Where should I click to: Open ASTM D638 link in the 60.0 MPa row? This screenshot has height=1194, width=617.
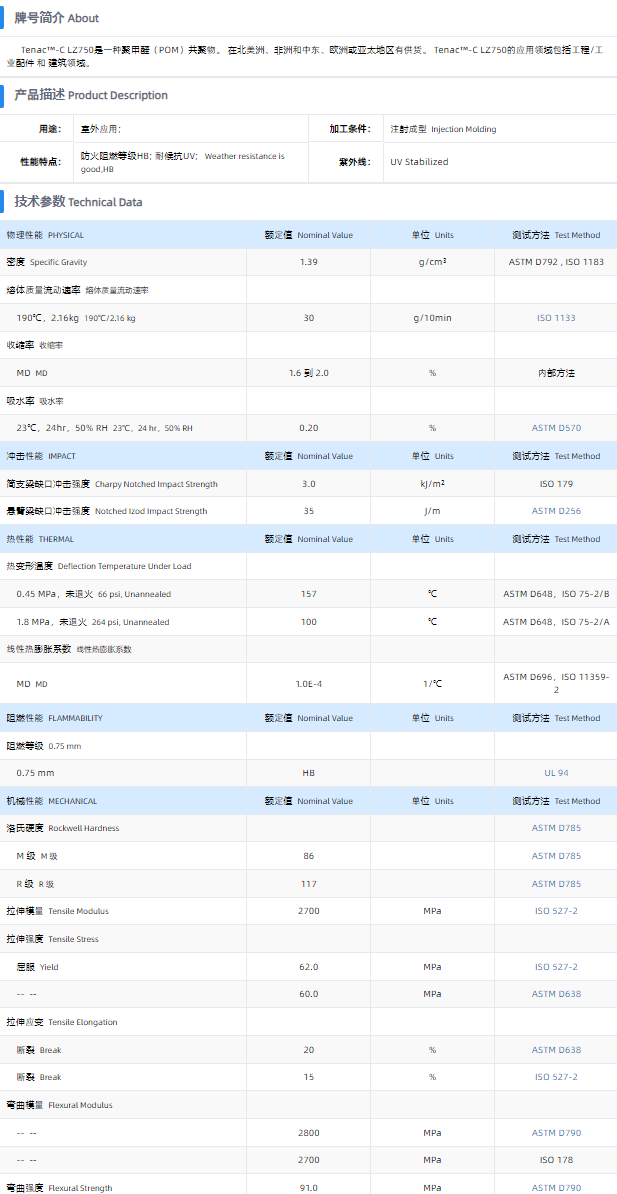[556, 994]
